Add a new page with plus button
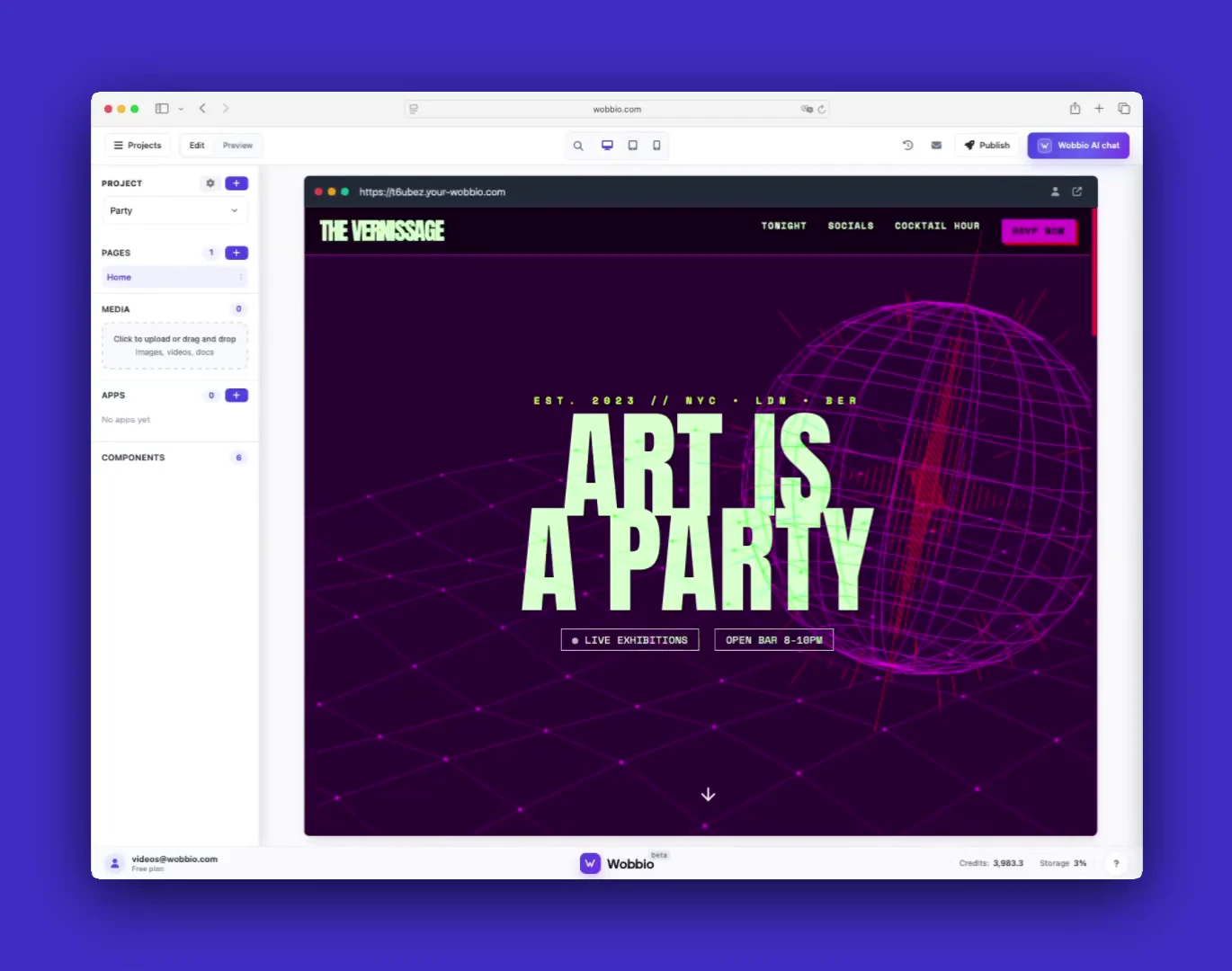 (x=237, y=253)
